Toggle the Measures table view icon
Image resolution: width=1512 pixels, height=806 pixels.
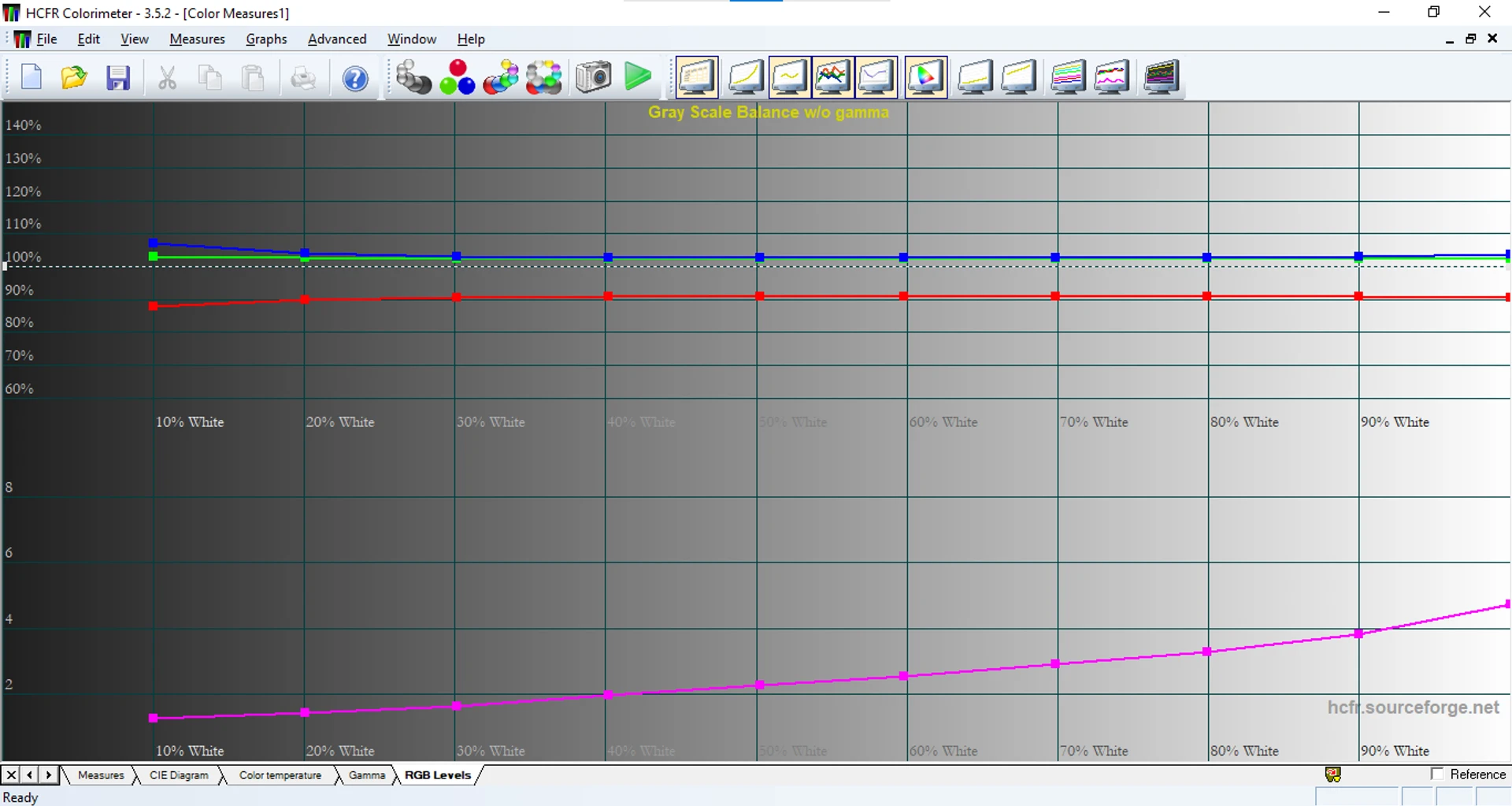pyautogui.click(x=697, y=77)
